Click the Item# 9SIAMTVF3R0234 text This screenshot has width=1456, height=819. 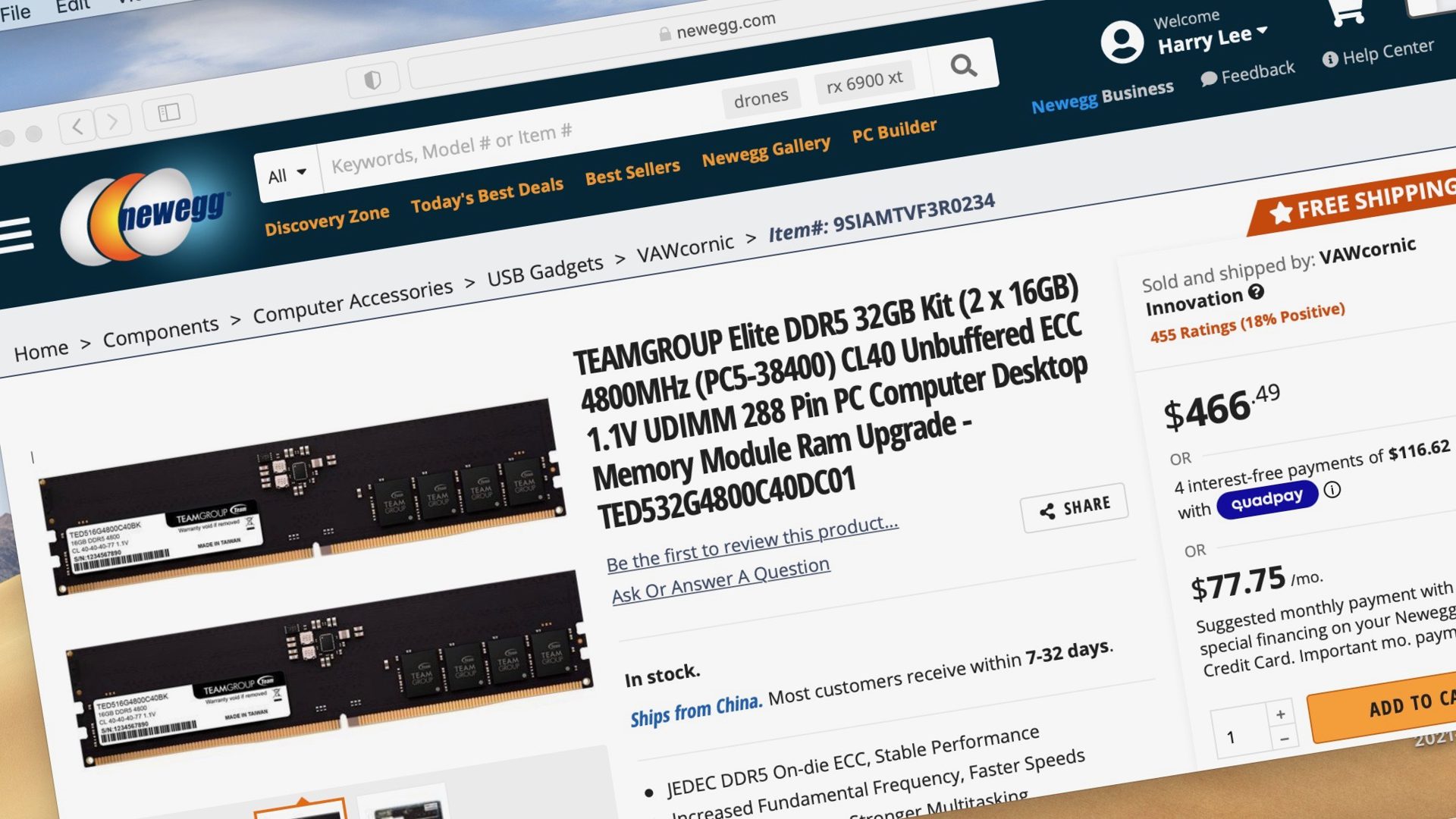pyautogui.click(x=880, y=217)
